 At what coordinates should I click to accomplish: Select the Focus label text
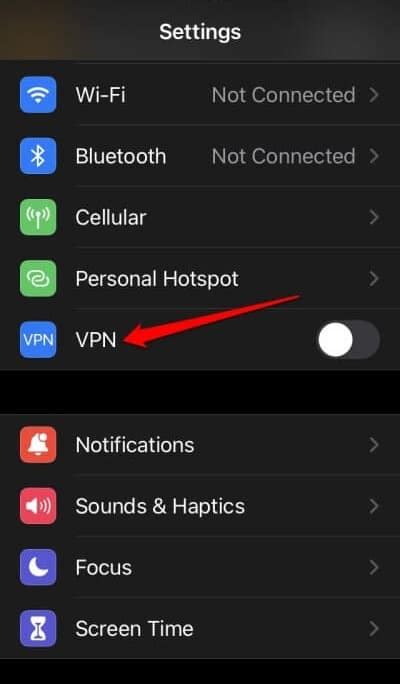coord(103,568)
